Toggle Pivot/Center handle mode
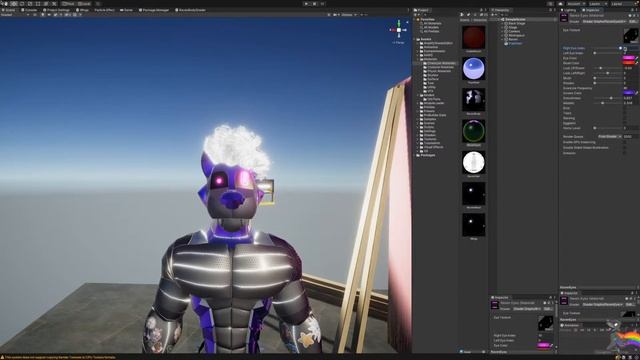 [69, 4]
